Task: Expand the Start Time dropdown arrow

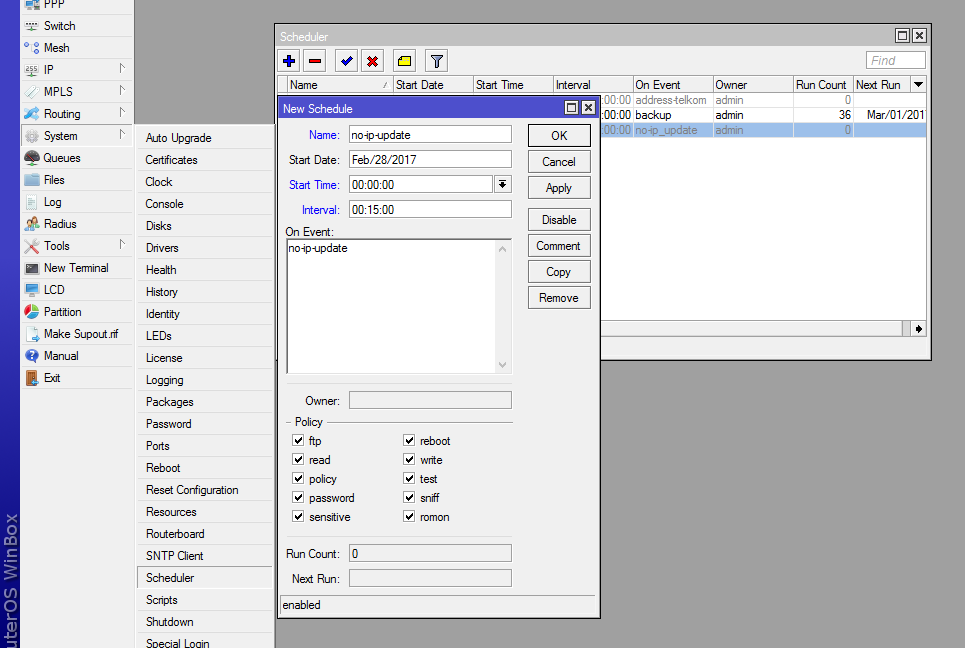Action: coord(503,184)
